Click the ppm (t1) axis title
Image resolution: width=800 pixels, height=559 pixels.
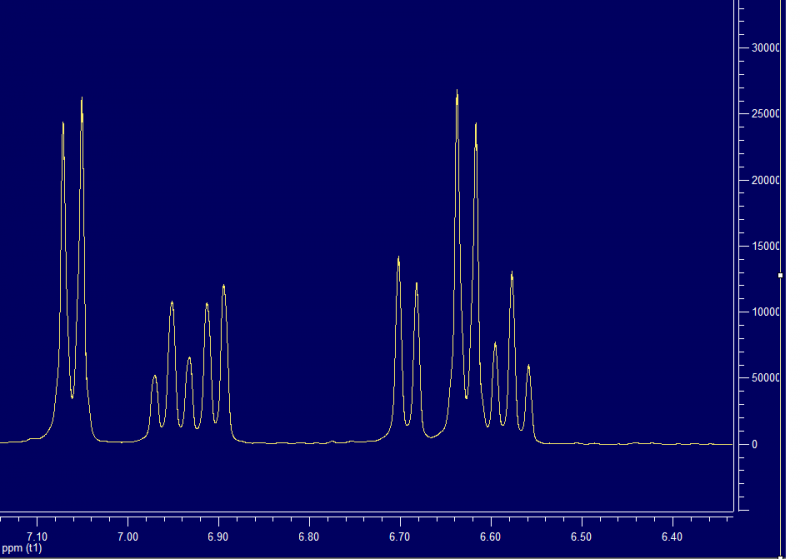(x=21, y=548)
